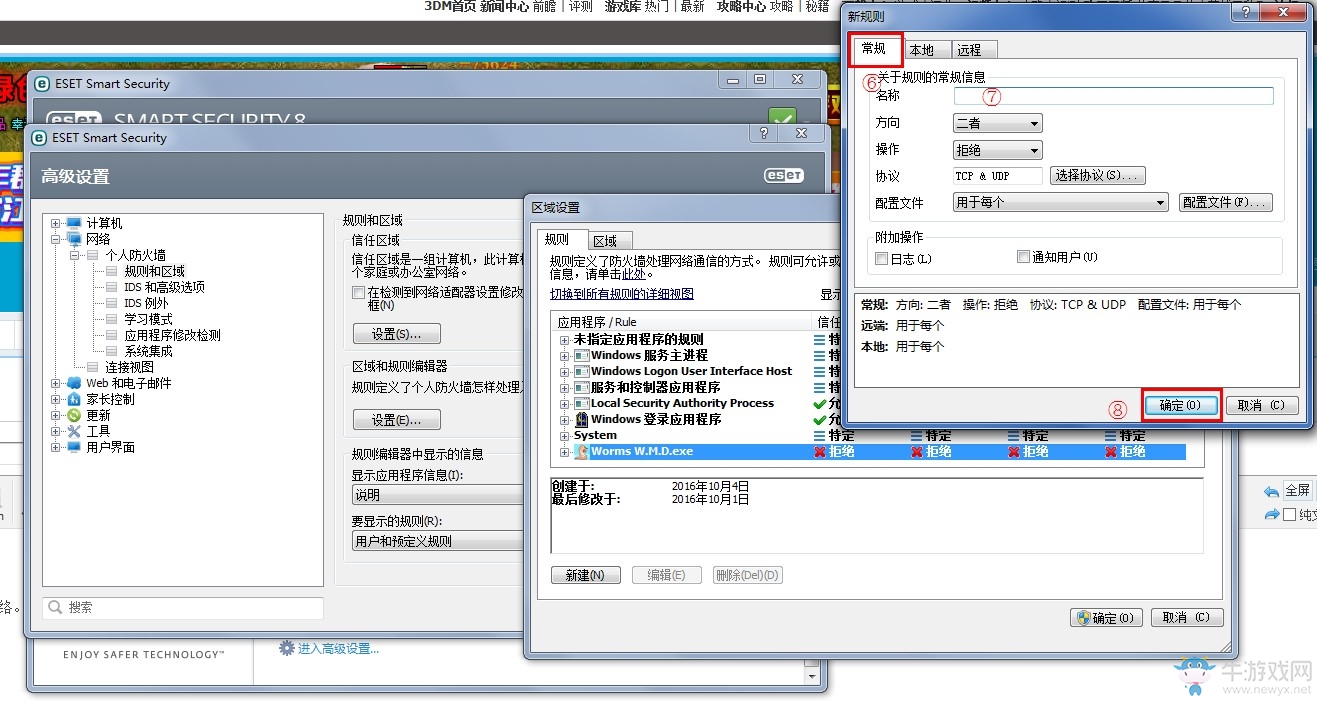Image resolution: width=1317 pixels, height=701 pixels.
Task: Click the 网络 network icon in settings tree
Action: coord(73,239)
